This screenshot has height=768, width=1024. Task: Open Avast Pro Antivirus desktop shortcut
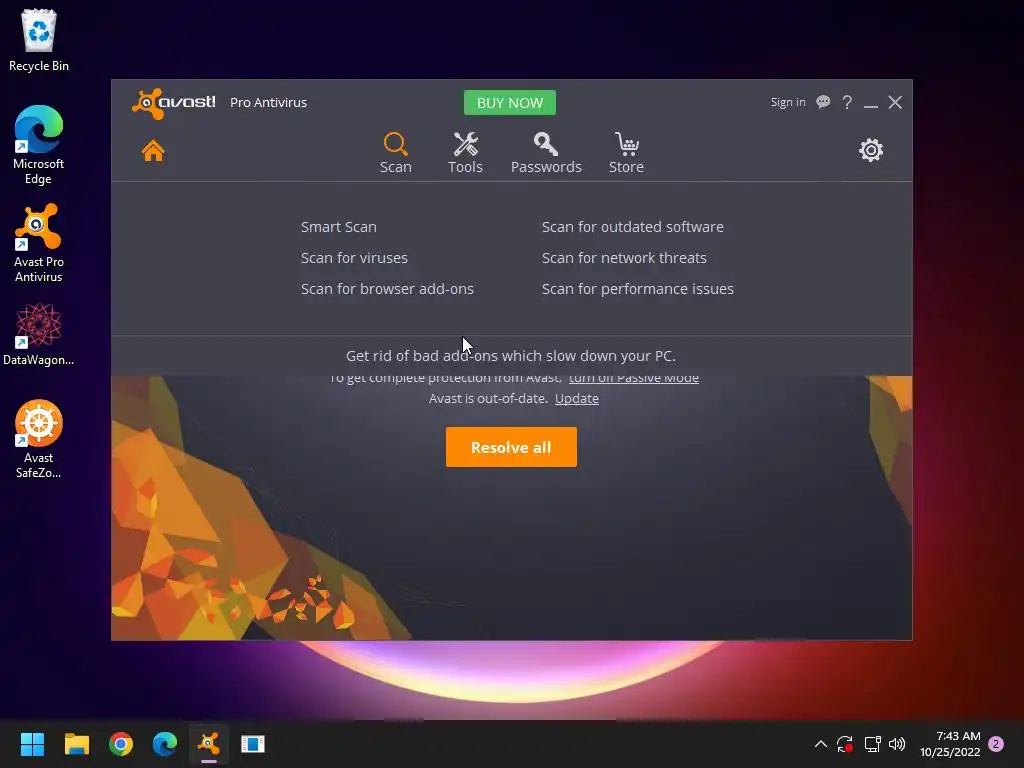(39, 243)
